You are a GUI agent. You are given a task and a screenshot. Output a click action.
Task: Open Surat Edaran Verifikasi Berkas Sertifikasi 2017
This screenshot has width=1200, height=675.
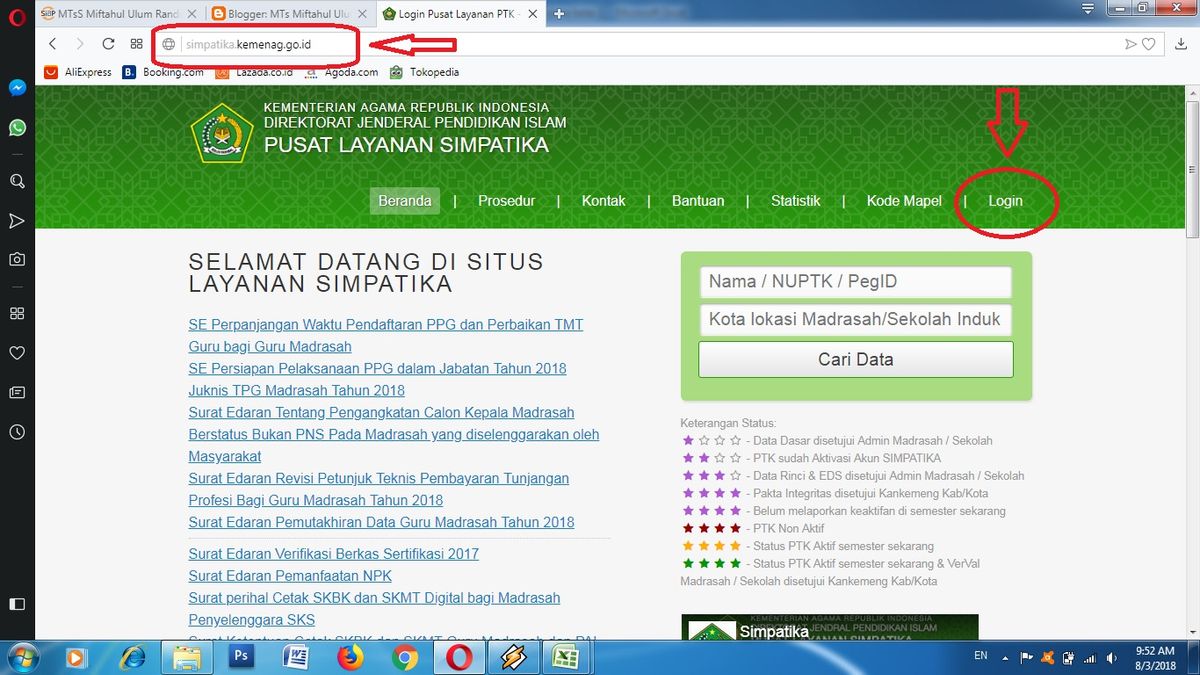(333, 553)
